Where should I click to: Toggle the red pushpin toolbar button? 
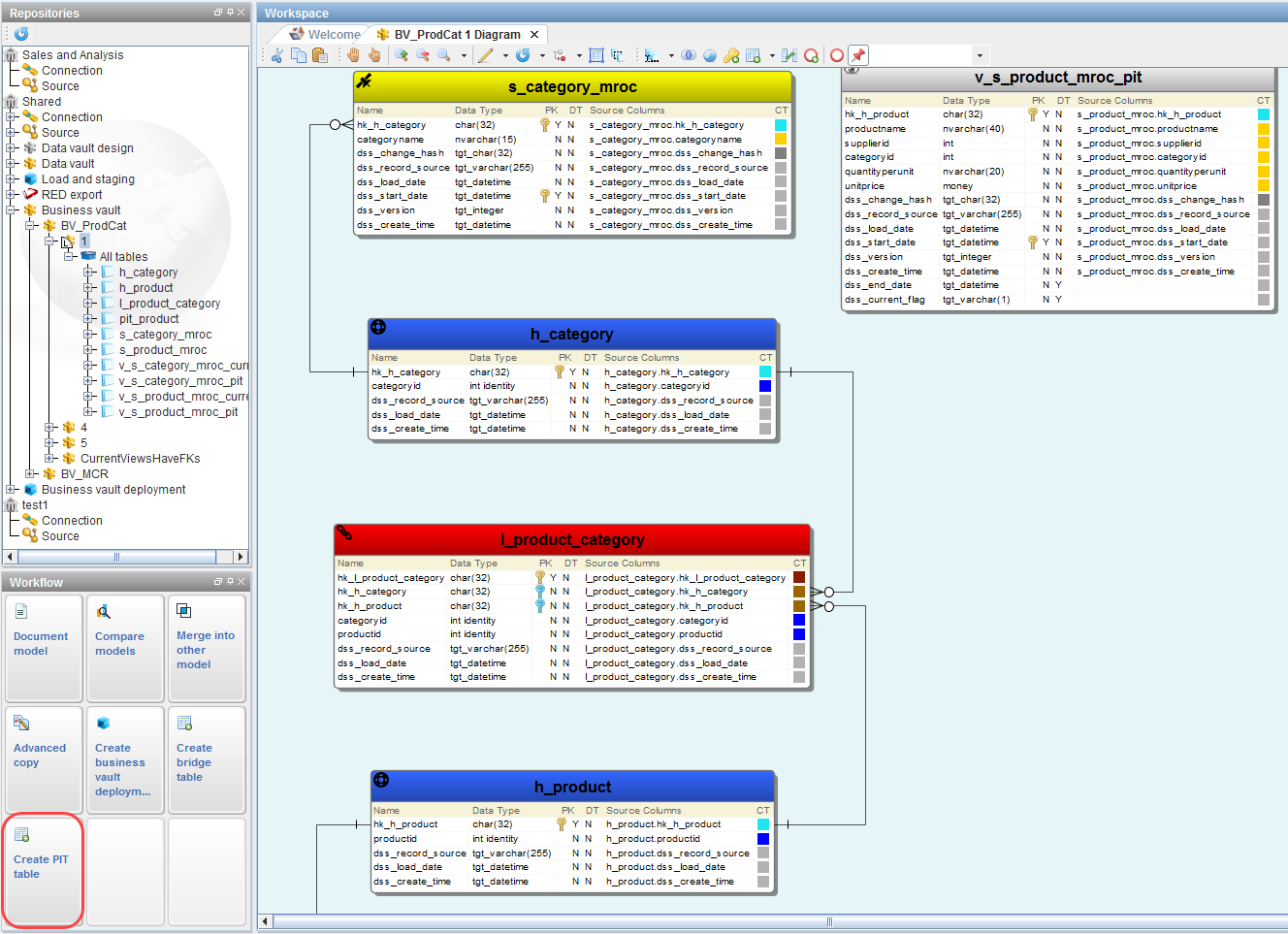click(x=857, y=55)
